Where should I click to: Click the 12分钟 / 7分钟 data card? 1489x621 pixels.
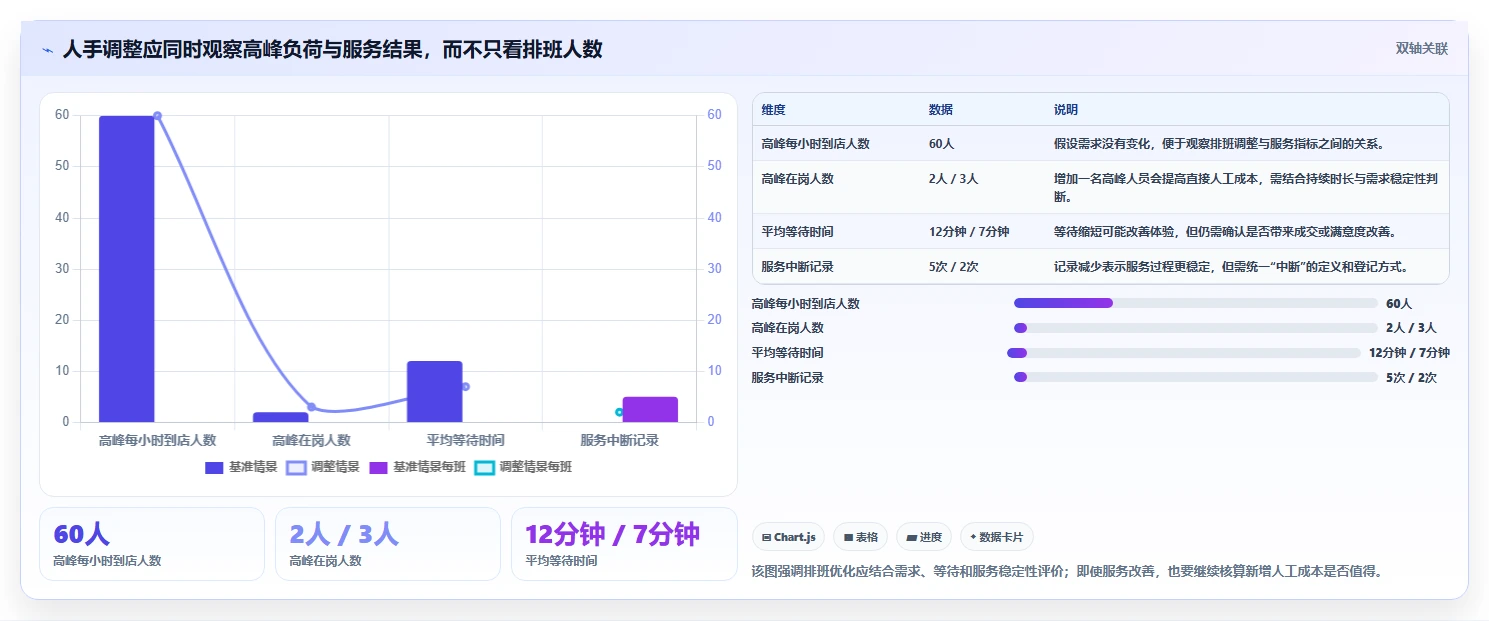click(624, 544)
